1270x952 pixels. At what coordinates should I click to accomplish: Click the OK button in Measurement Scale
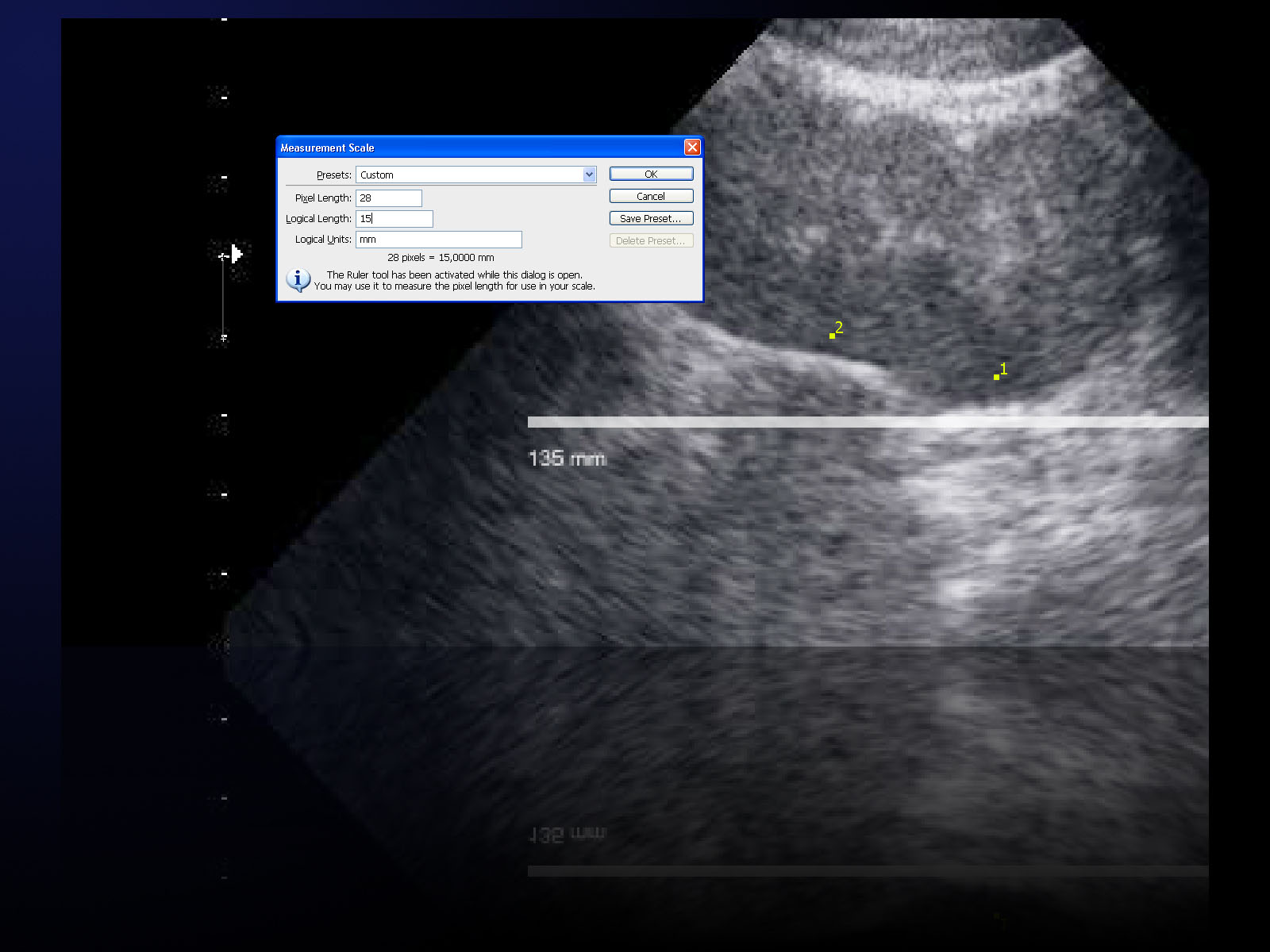click(x=651, y=174)
